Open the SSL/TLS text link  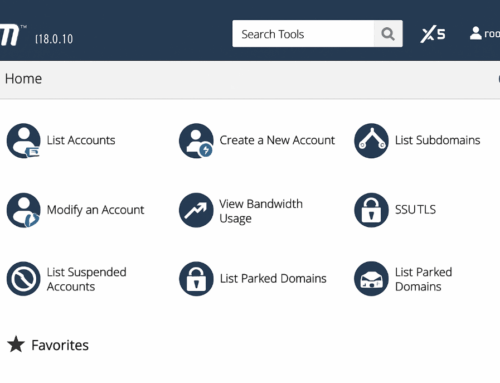(415, 210)
